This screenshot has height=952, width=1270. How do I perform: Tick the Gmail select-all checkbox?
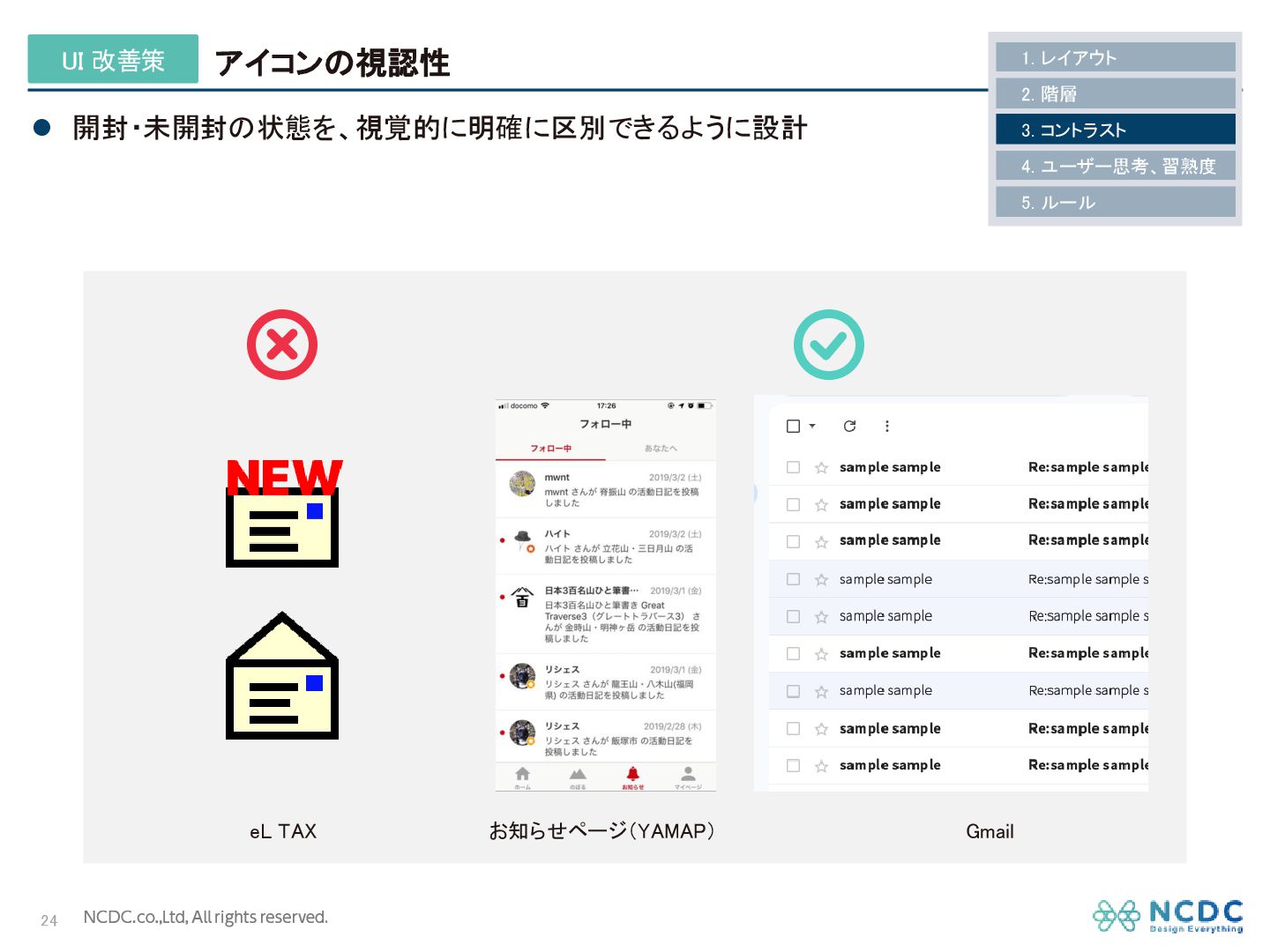[x=793, y=426]
